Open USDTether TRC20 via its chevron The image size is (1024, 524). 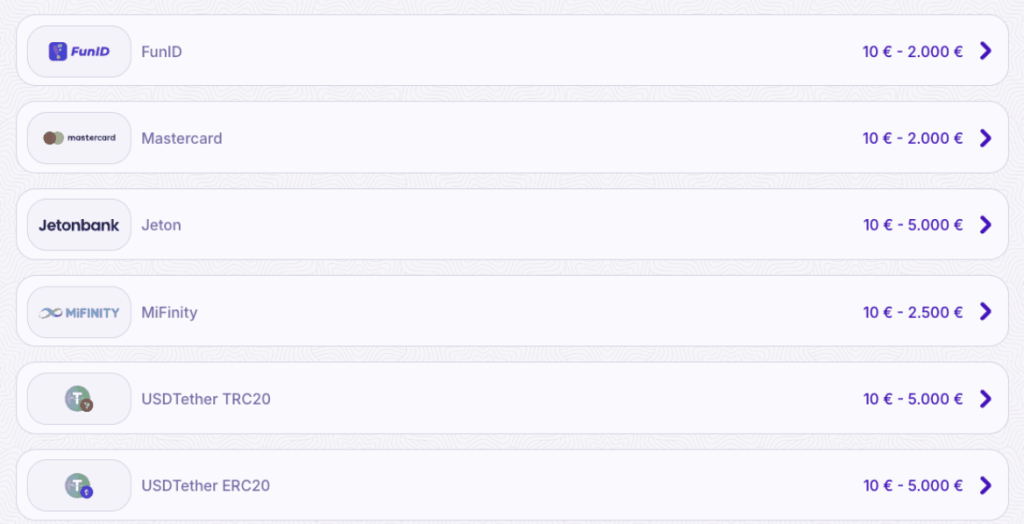(985, 399)
